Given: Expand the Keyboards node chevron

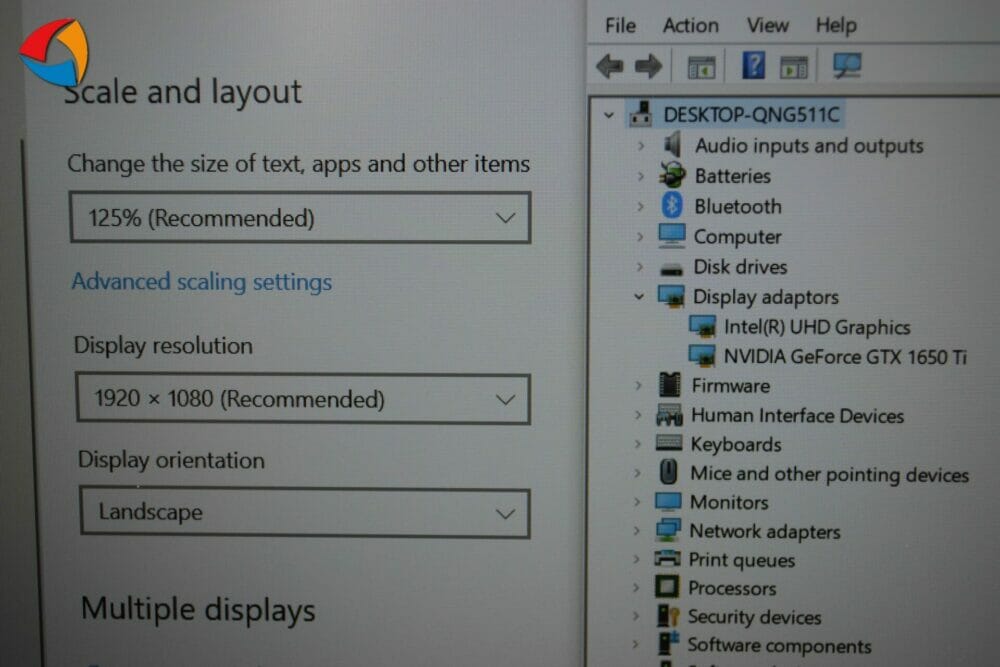Looking at the screenshot, I should (637, 443).
